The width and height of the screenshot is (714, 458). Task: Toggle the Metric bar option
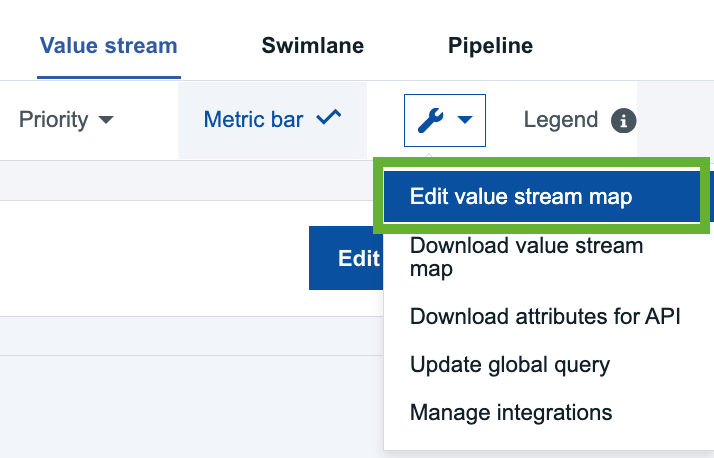[272, 120]
